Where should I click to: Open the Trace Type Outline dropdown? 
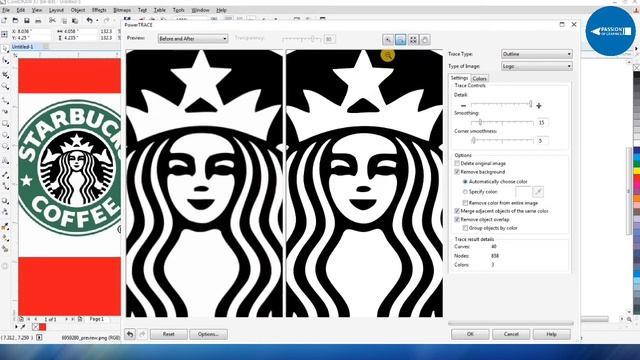point(537,54)
